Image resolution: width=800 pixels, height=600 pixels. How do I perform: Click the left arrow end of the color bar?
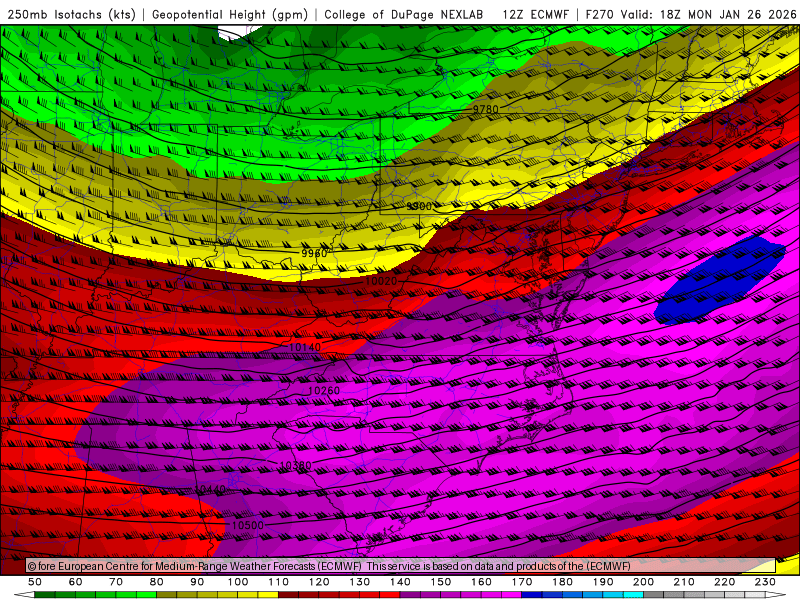(24, 595)
